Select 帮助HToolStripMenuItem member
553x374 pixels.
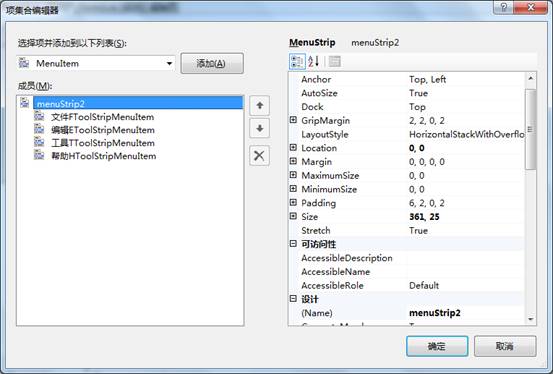tap(104, 156)
